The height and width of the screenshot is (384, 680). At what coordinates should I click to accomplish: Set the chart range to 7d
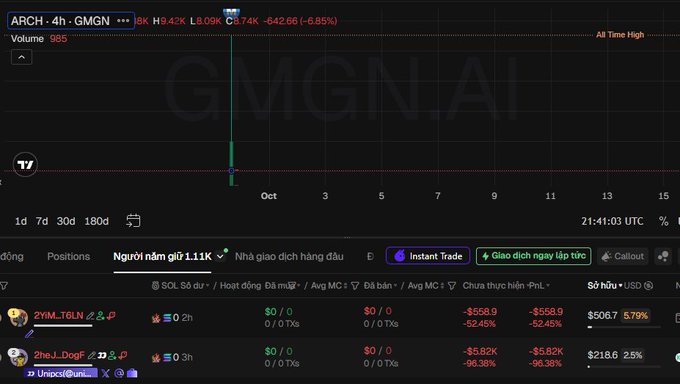(x=42, y=221)
